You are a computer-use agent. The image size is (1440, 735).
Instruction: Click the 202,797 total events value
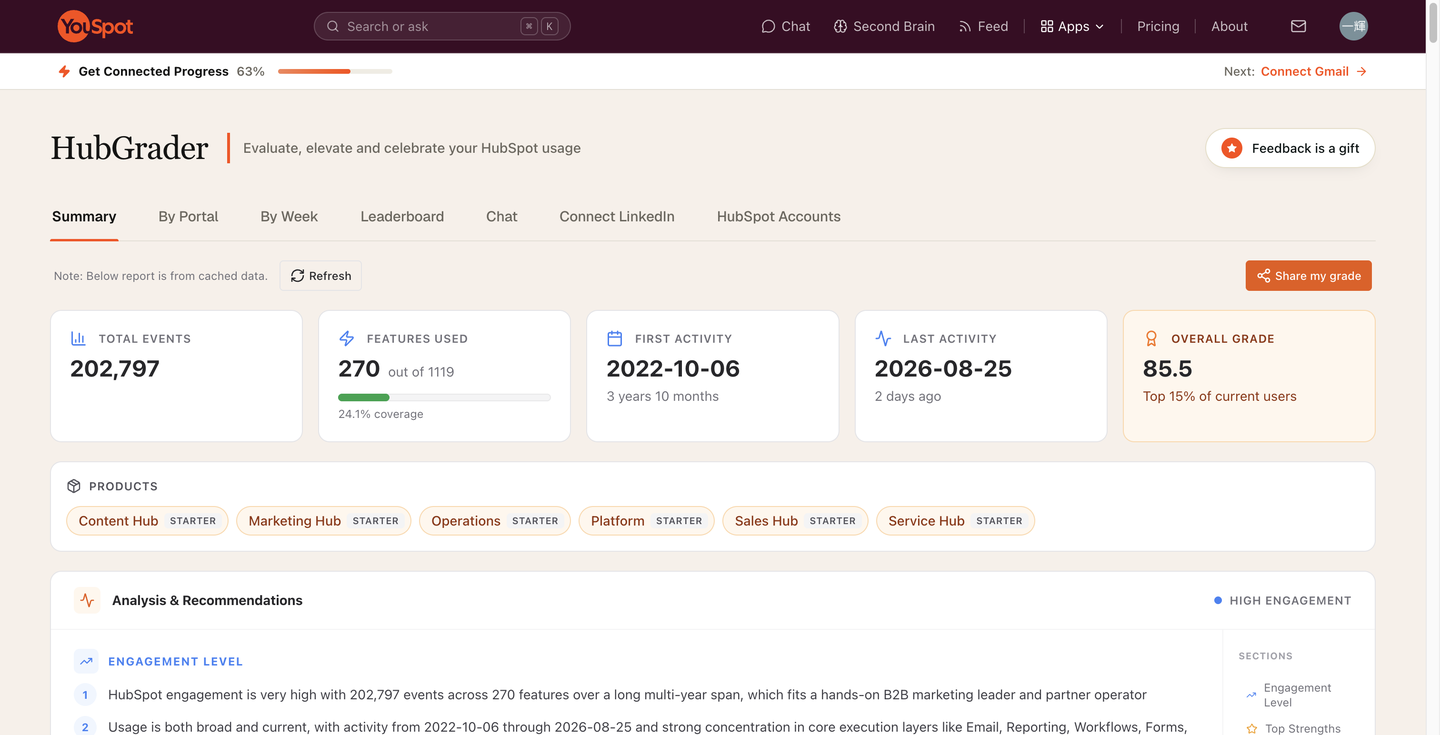point(115,368)
